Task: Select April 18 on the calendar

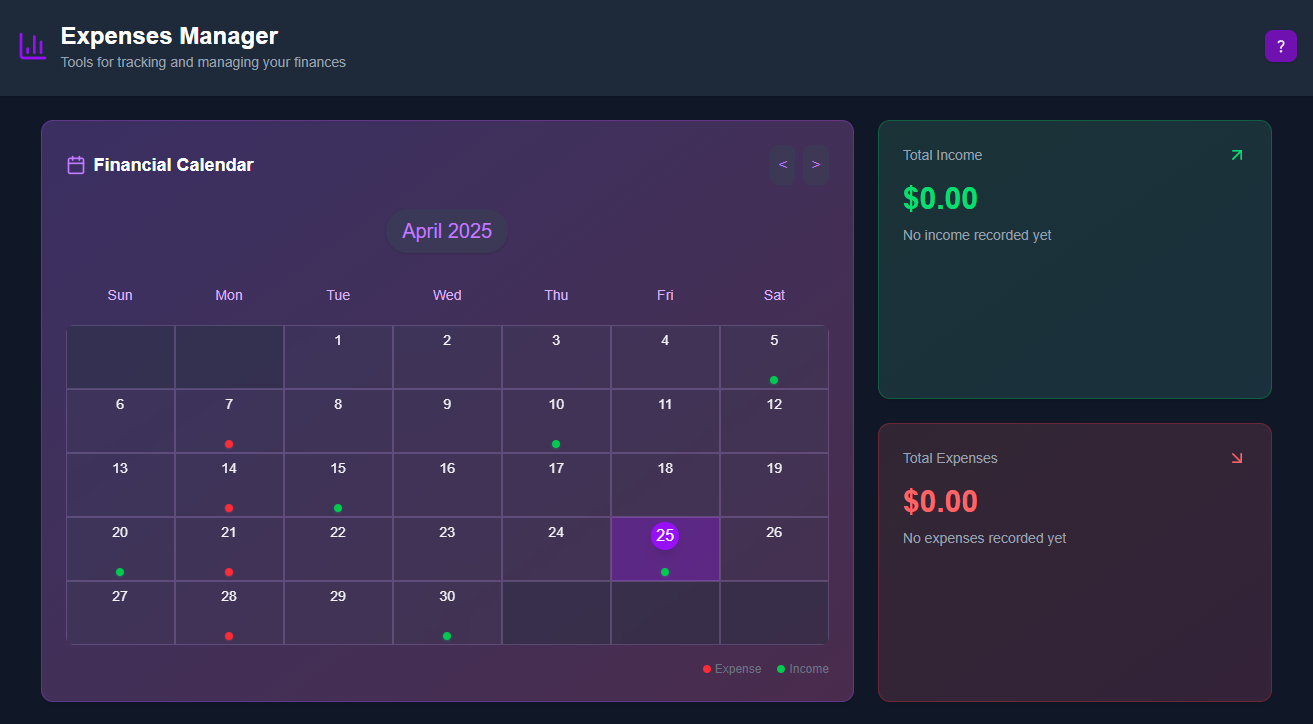Action: point(665,485)
